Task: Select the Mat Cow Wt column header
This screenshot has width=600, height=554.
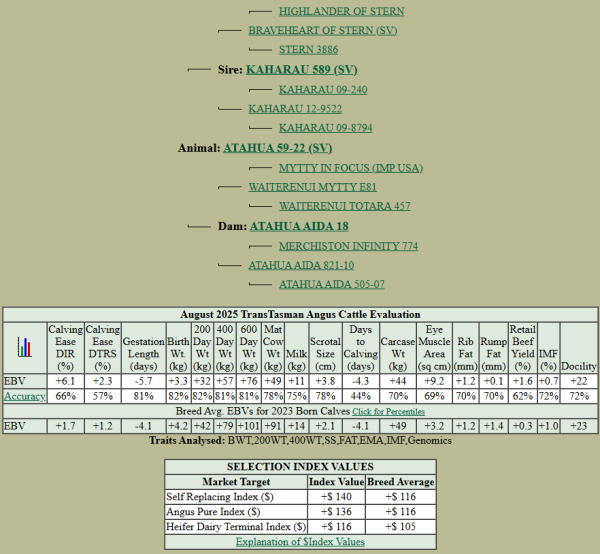Action: [x=273, y=348]
